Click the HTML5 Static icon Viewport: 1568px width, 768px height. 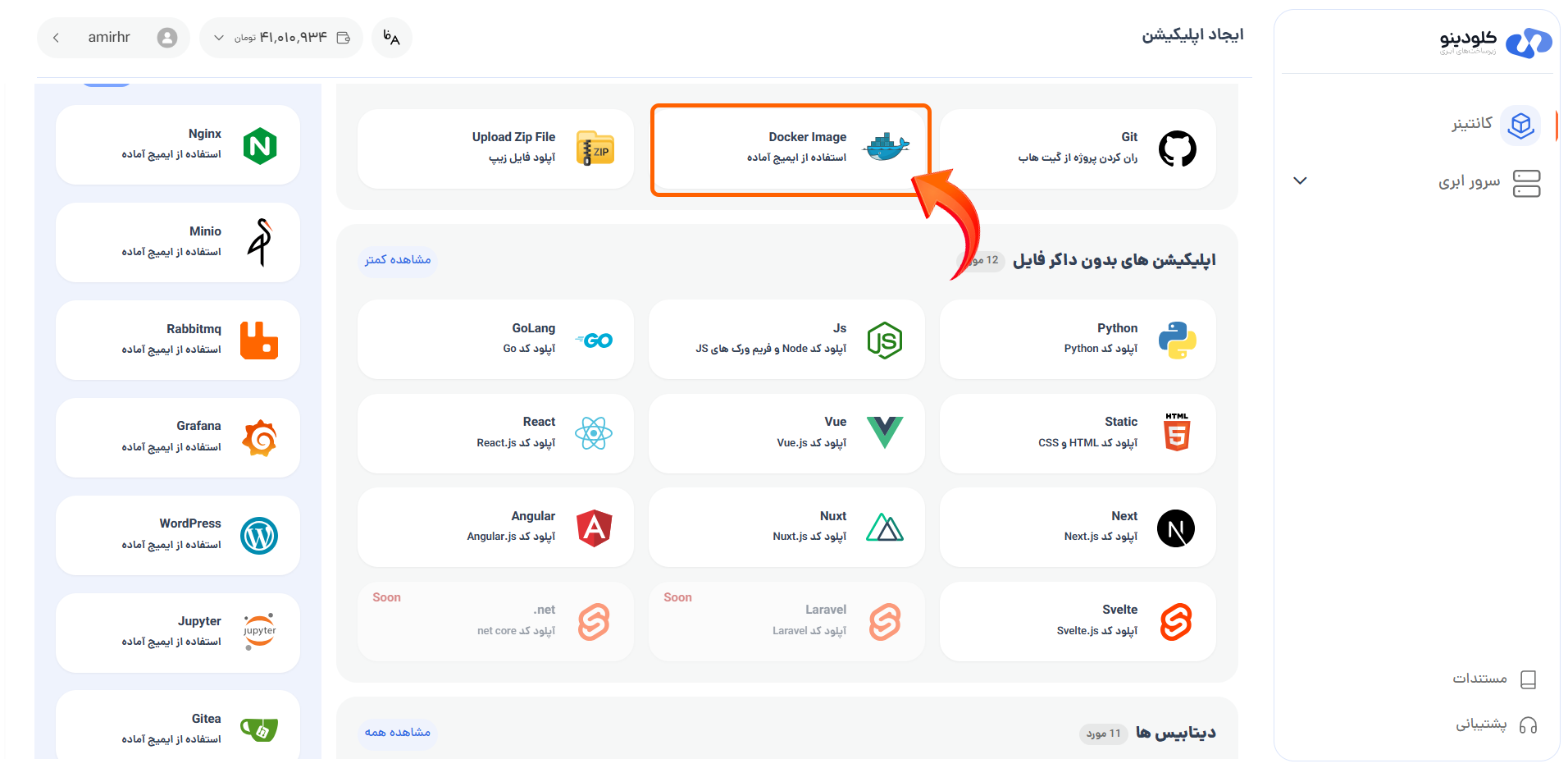(x=1177, y=432)
